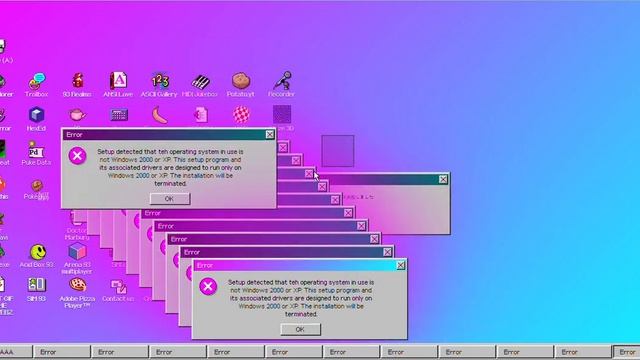Open the ANSI Love icon
The width and height of the screenshot is (640, 360).
click(118, 85)
